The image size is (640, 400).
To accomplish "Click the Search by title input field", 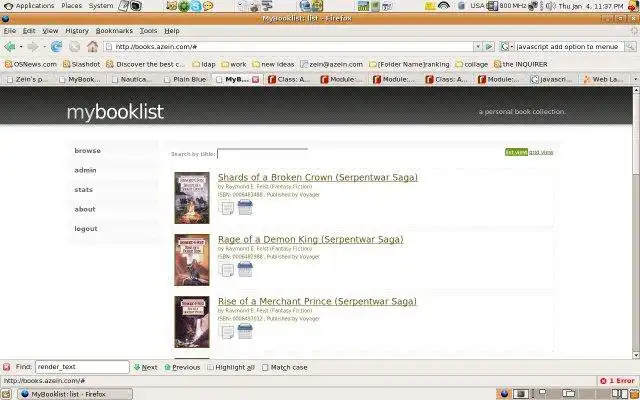I will [x=262, y=154].
